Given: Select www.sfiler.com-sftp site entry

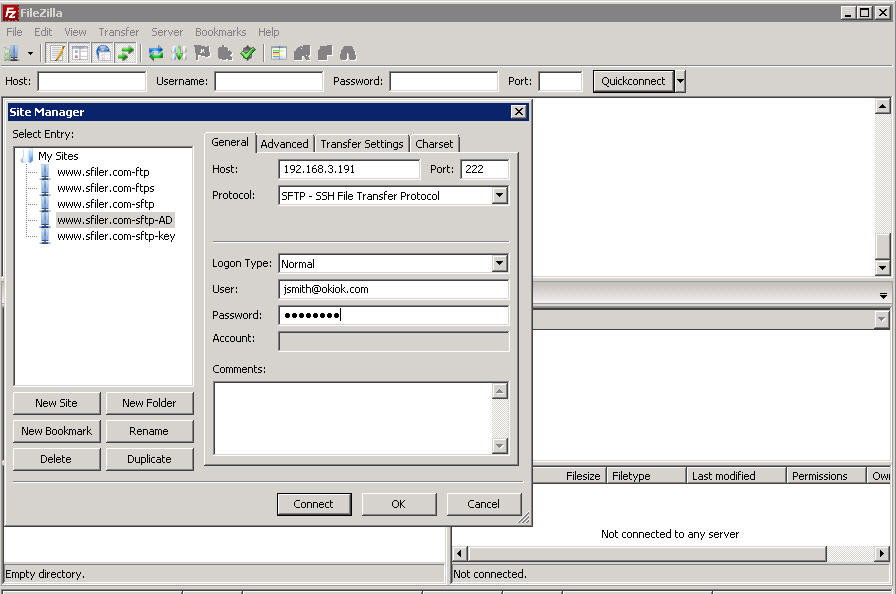Looking at the screenshot, I should (106, 204).
